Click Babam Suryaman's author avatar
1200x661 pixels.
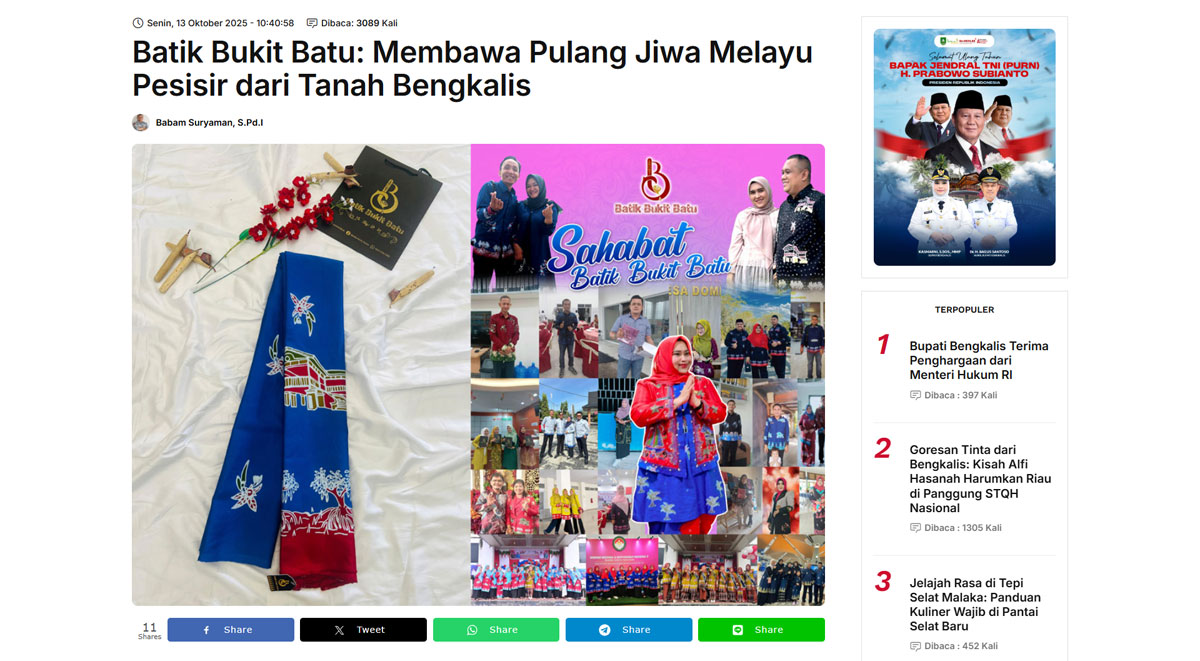[140, 122]
